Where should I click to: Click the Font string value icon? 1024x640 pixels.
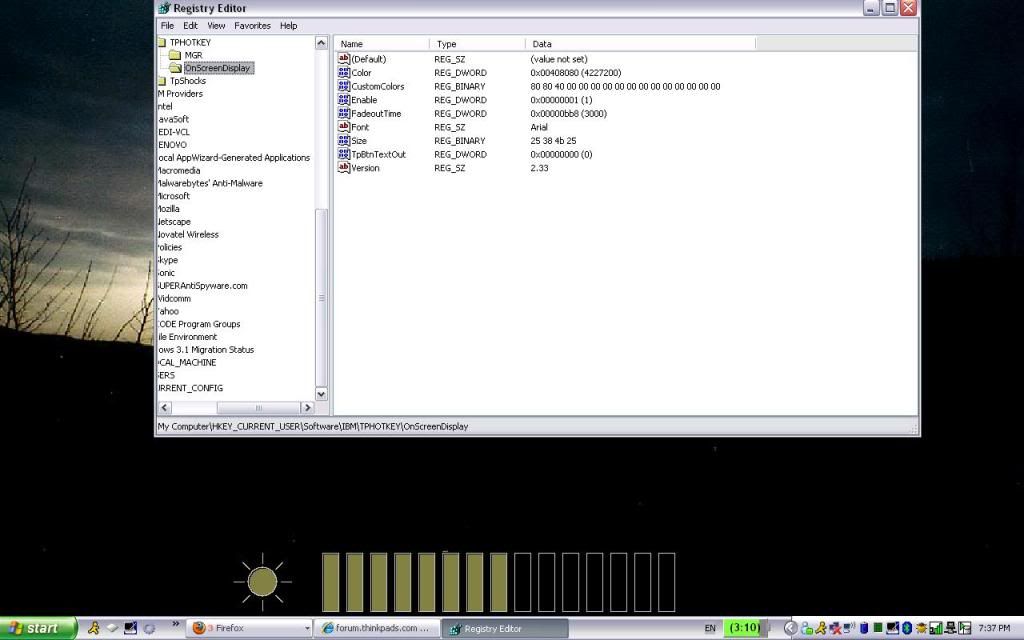pos(344,128)
